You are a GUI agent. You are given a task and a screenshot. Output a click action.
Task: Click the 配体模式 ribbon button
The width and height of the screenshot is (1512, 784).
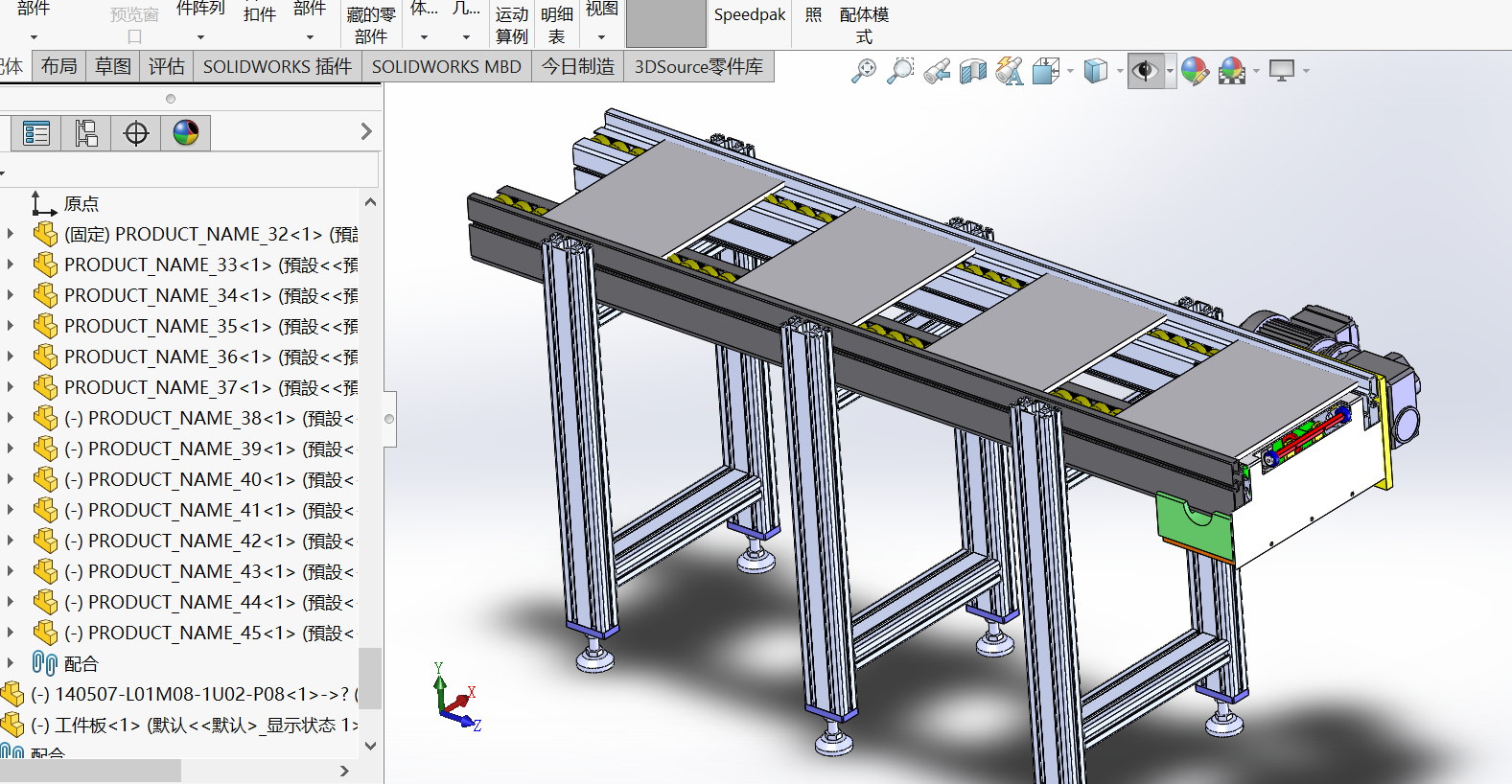864,25
